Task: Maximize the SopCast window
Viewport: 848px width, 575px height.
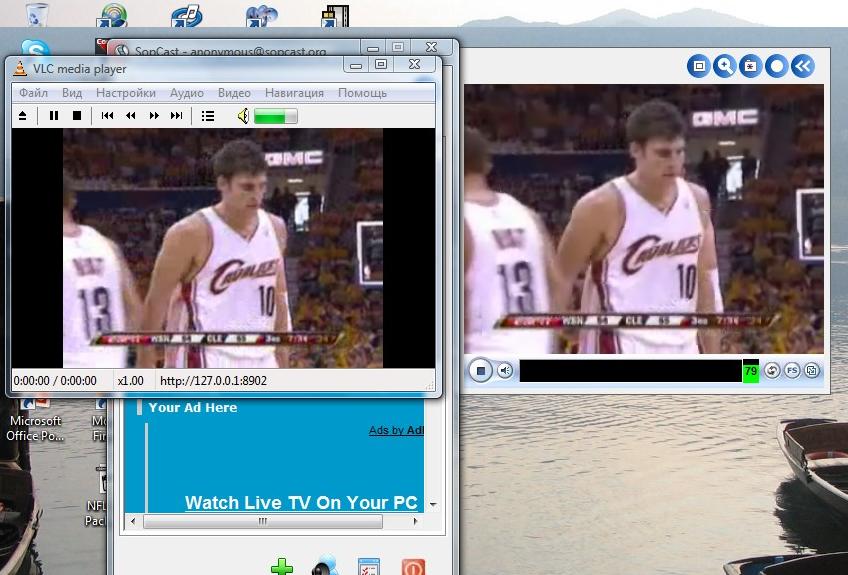Action: [398, 48]
